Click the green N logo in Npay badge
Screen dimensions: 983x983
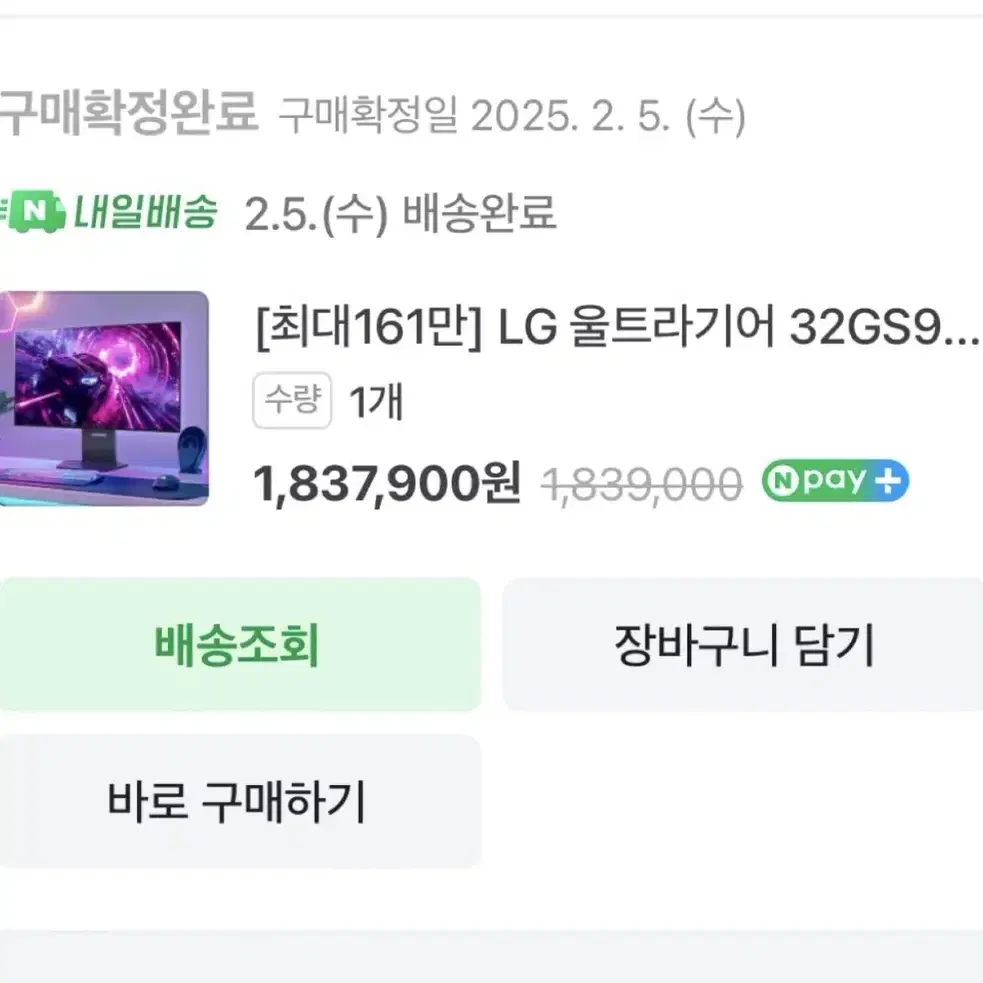tap(782, 482)
